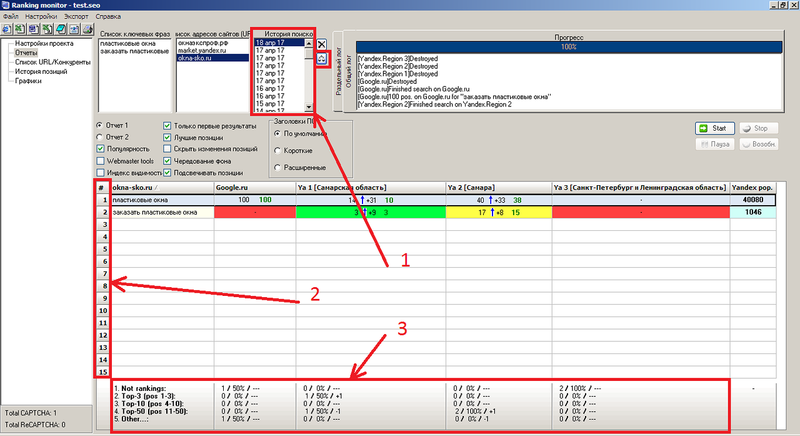This screenshot has width=800, height=436.
Task: Click the third toolbar icon under the menu bar
Action: click(x=34, y=30)
